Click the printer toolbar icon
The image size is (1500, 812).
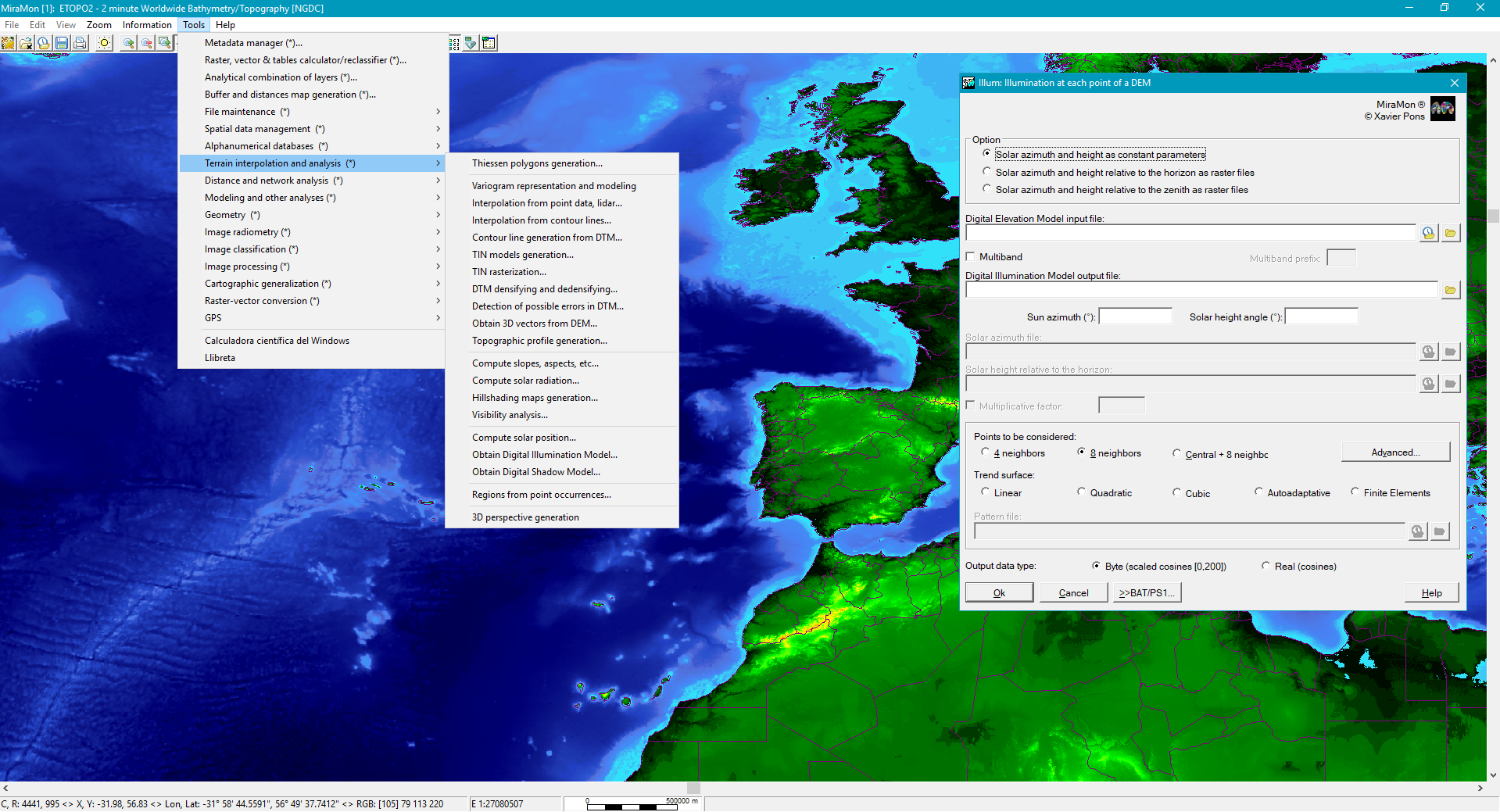pyautogui.click(x=80, y=43)
